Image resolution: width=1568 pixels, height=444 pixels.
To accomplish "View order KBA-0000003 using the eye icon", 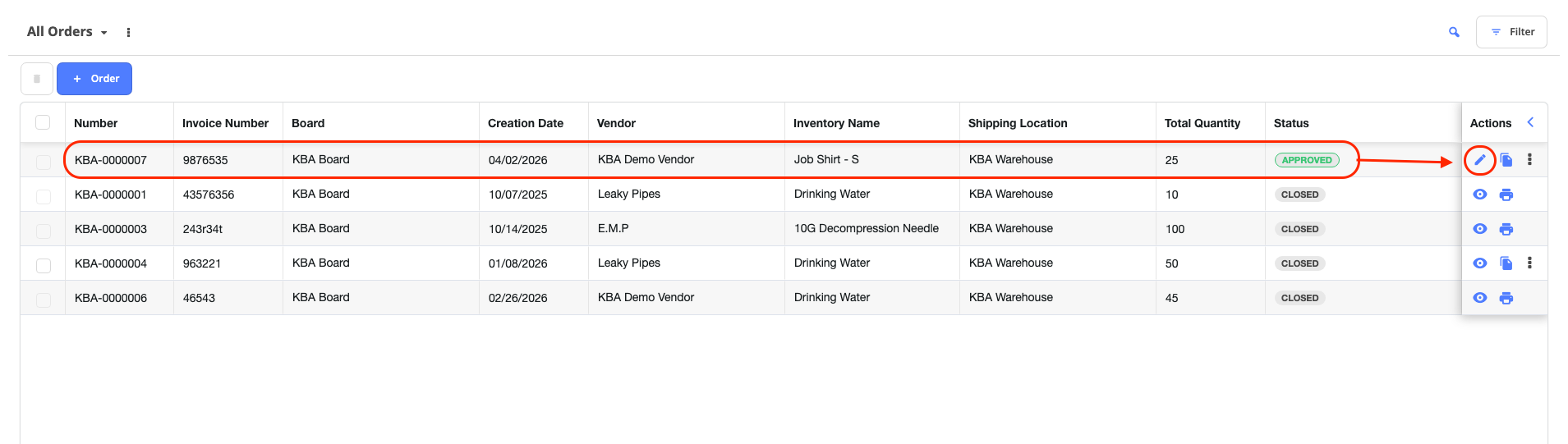I will (x=1480, y=229).
